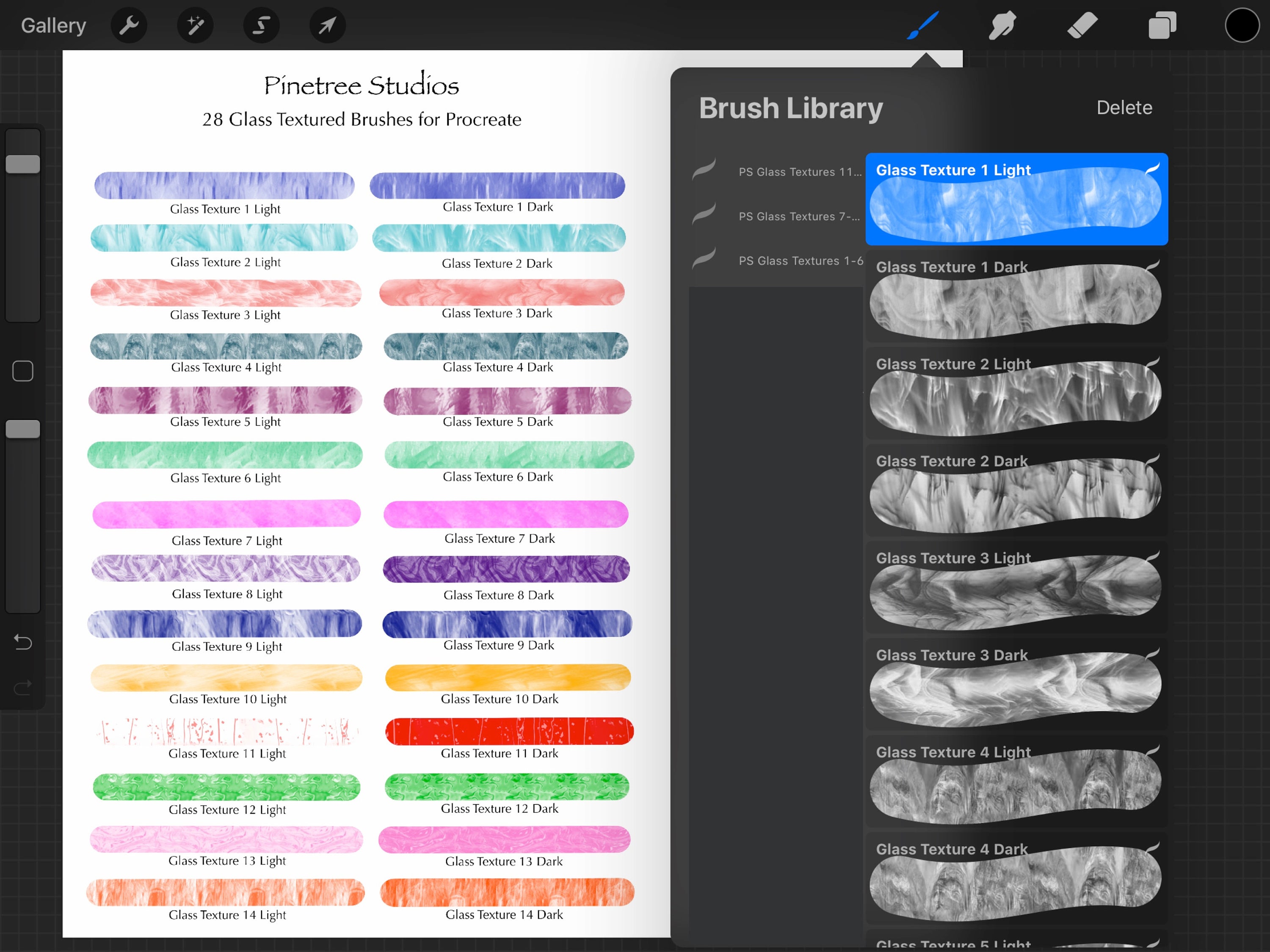Select the Smudge tool
The height and width of the screenshot is (952, 1270).
[x=1002, y=25]
